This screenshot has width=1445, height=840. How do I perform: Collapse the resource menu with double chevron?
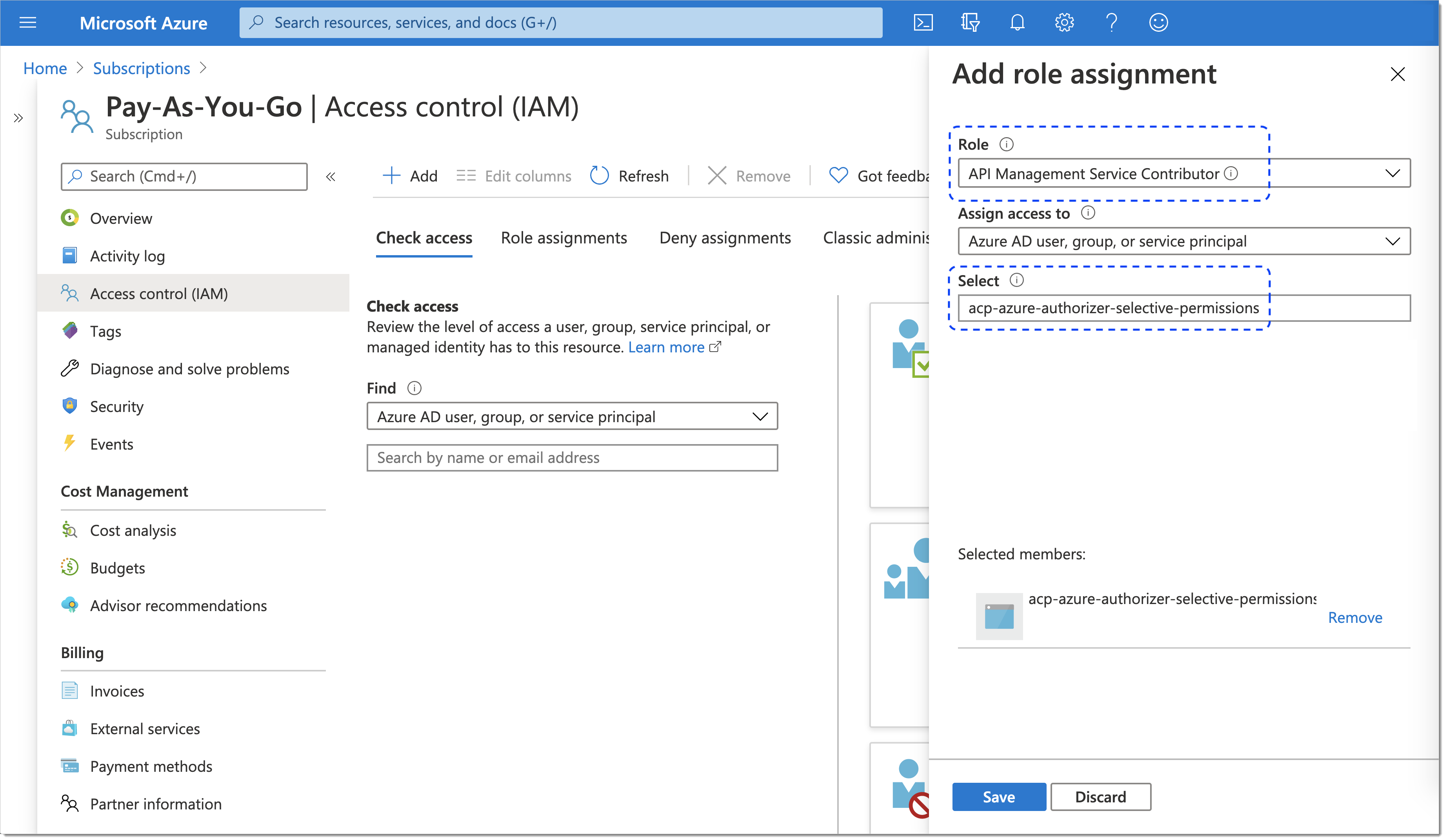click(x=331, y=177)
